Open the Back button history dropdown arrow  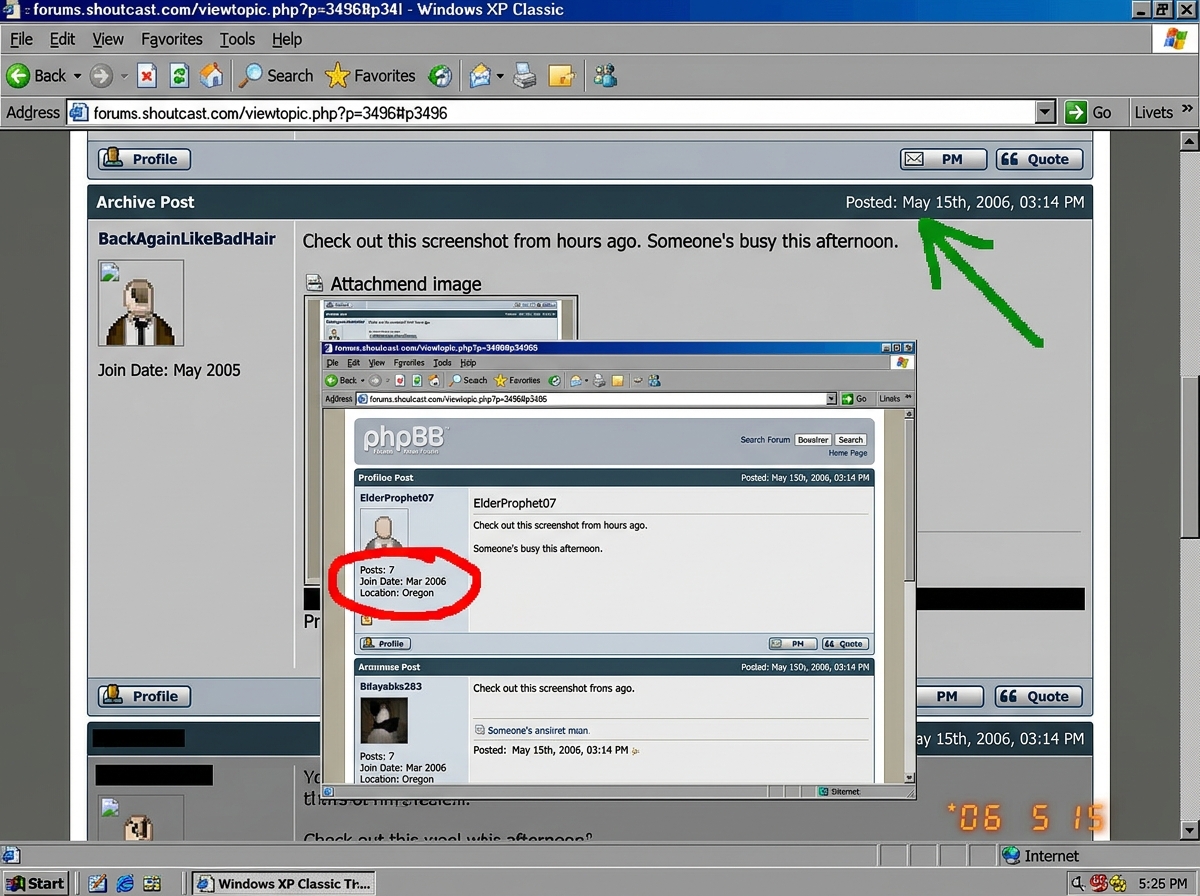(78, 76)
